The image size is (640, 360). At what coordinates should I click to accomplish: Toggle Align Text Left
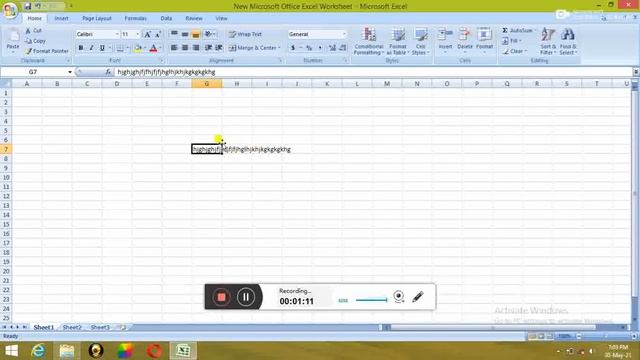pyautogui.click(x=174, y=48)
